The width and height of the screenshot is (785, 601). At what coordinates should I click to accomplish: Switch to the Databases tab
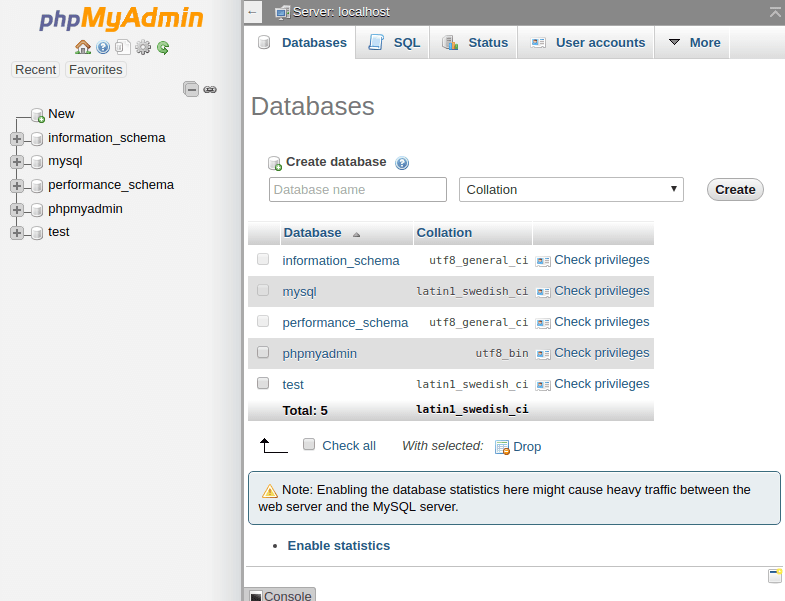(302, 43)
